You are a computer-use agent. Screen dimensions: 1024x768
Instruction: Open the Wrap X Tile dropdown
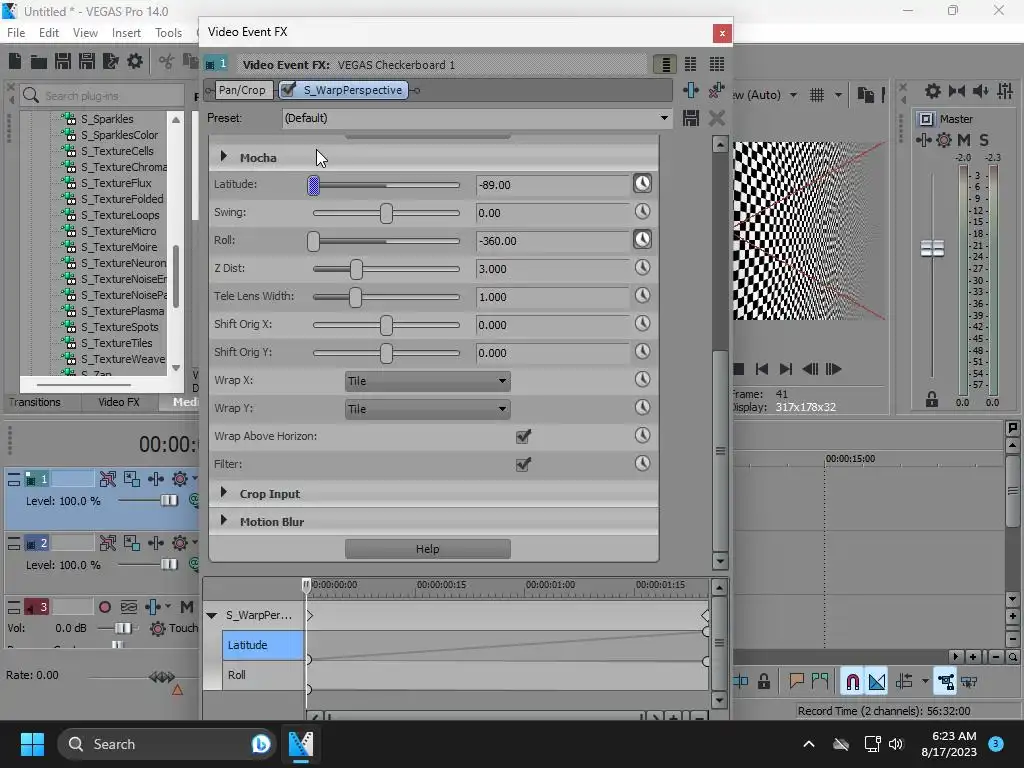coord(428,381)
